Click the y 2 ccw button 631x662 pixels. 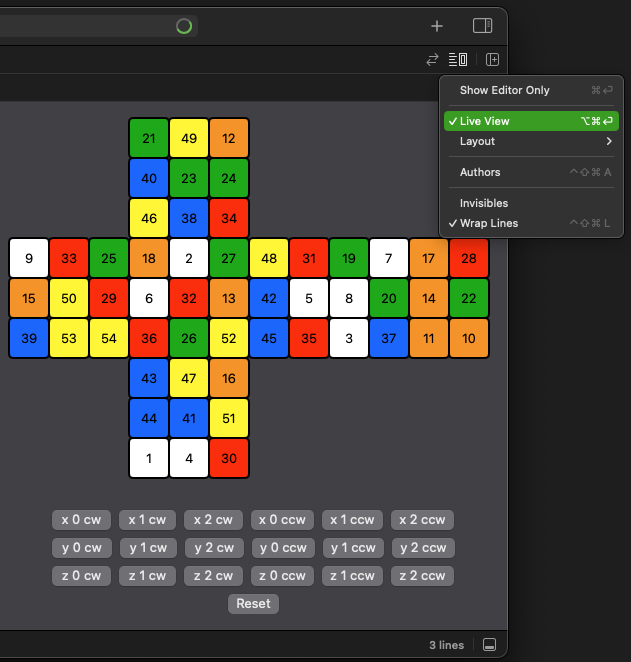(423, 548)
